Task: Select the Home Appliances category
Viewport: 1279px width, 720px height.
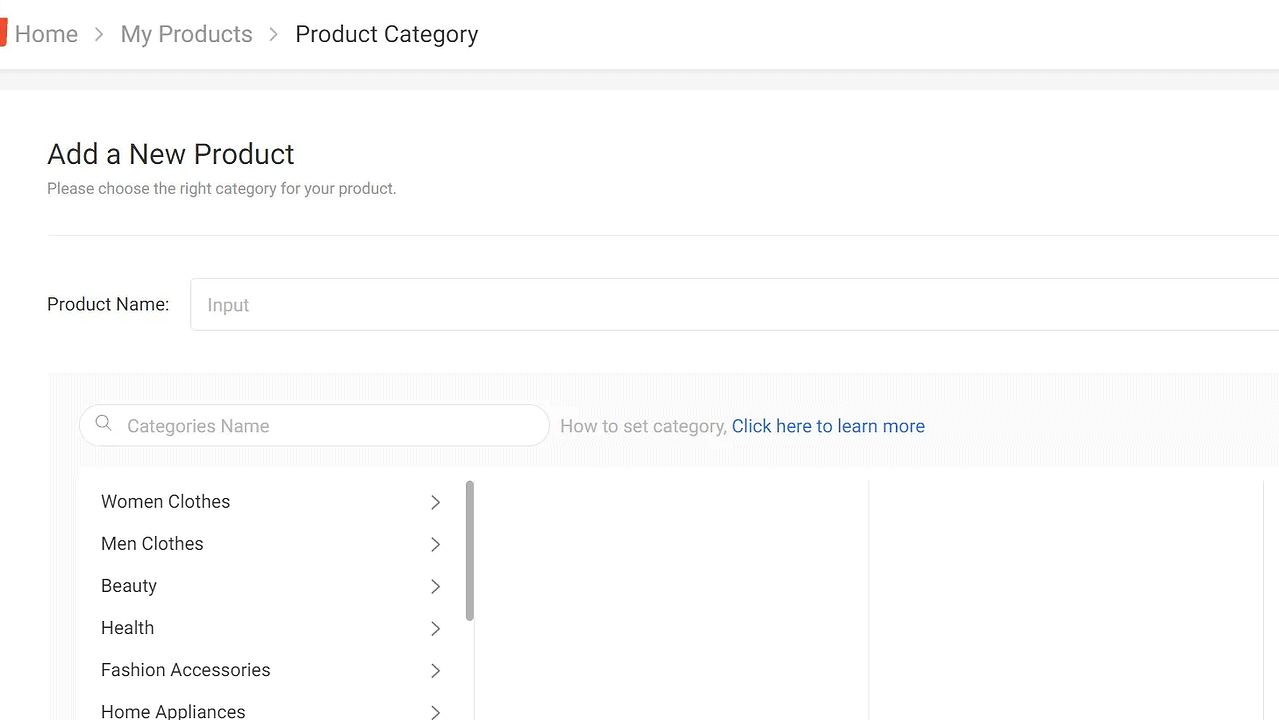Action: tap(173, 710)
